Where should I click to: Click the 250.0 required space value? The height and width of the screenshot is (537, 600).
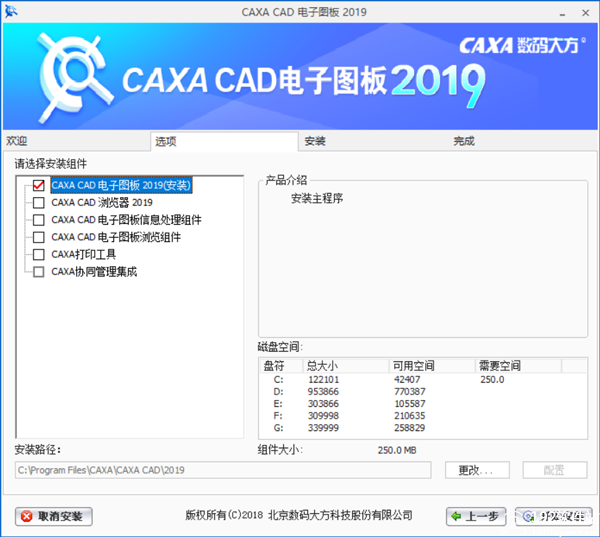492,380
